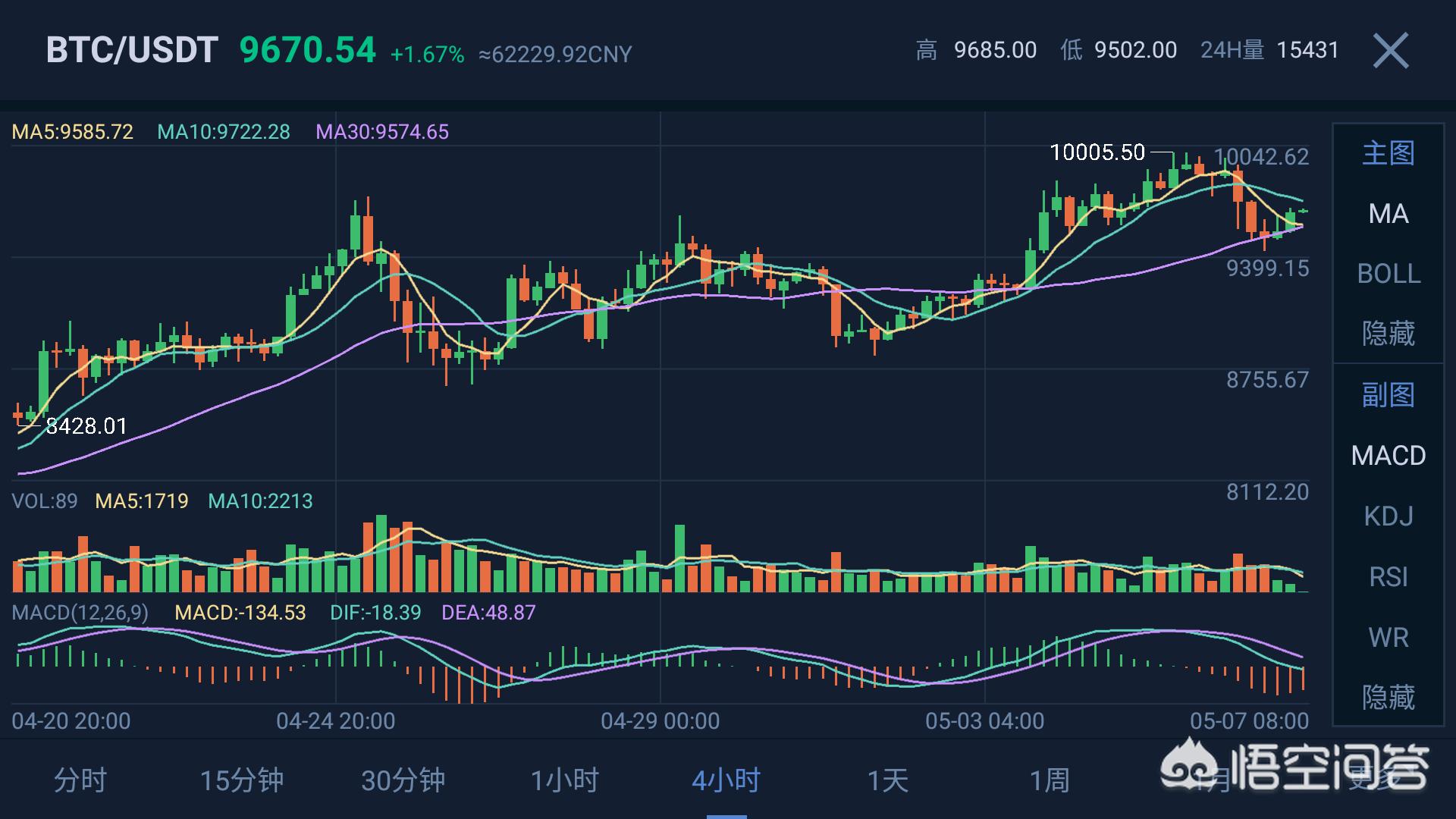The height and width of the screenshot is (819, 1456).
Task: Hide main chart indicators via 隐藏 below BOLL
Action: [x=1388, y=334]
